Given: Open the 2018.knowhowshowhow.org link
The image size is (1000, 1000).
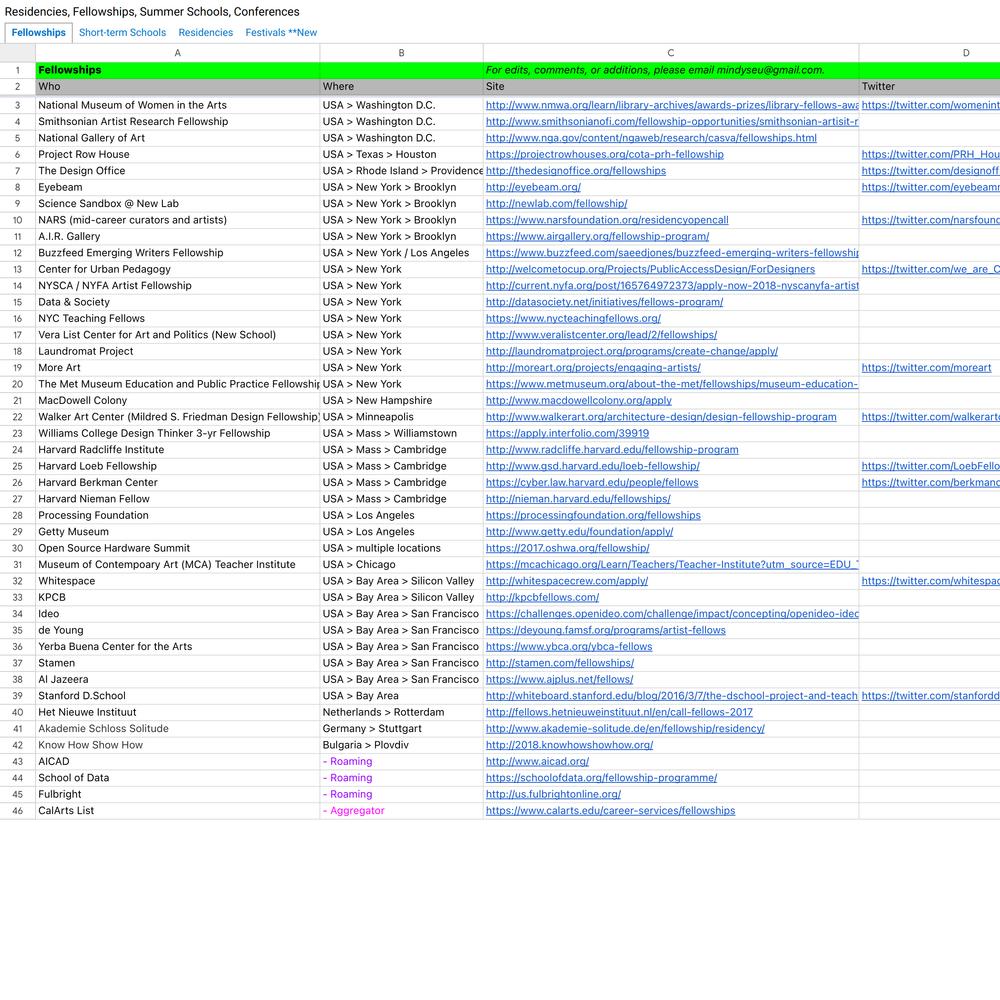Looking at the screenshot, I should coord(570,746).
